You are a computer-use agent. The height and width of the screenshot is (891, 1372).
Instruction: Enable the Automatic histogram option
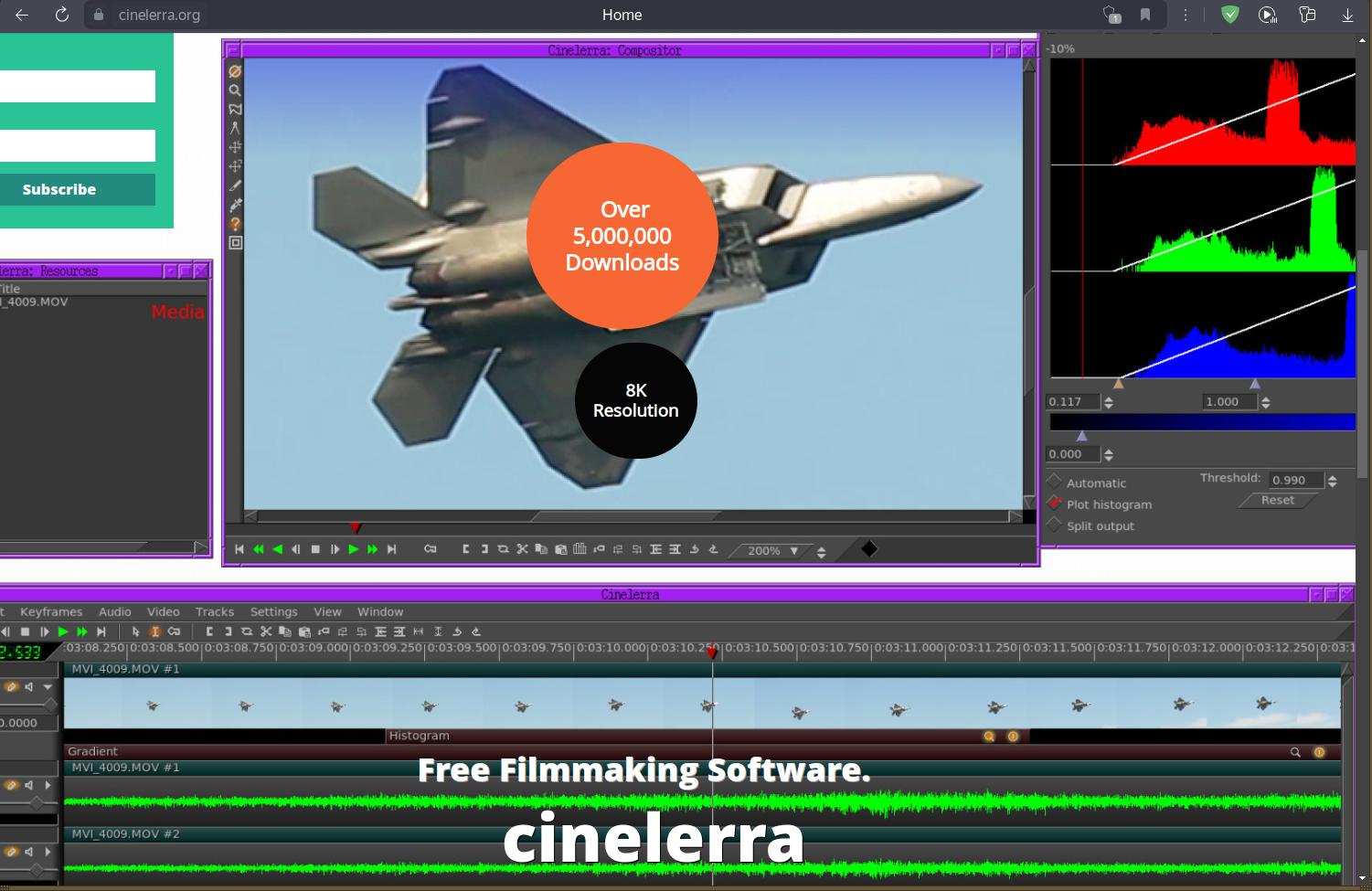pos(1055,482)
